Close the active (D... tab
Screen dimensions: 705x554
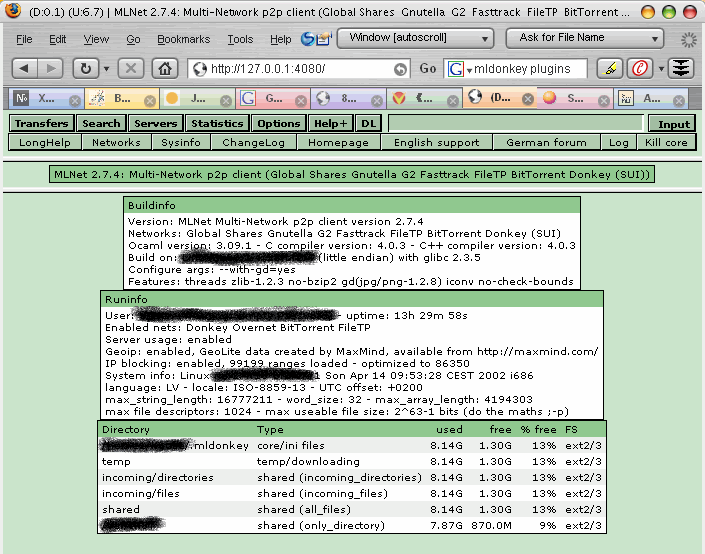pyautogui.click(x=528, y=99)
